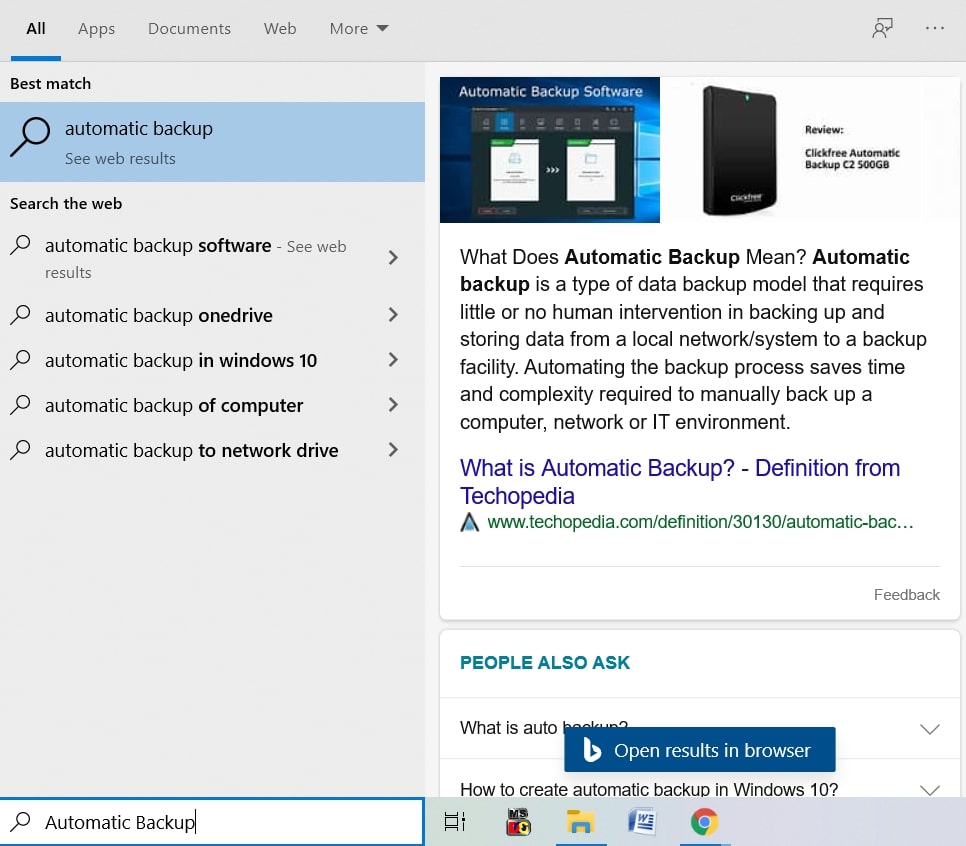Image resolution: width=966 pixels, height=846 pixels.
Task: Click the magnifier icon in the search box
Action: pyautogui.click(x=21, y=821)
